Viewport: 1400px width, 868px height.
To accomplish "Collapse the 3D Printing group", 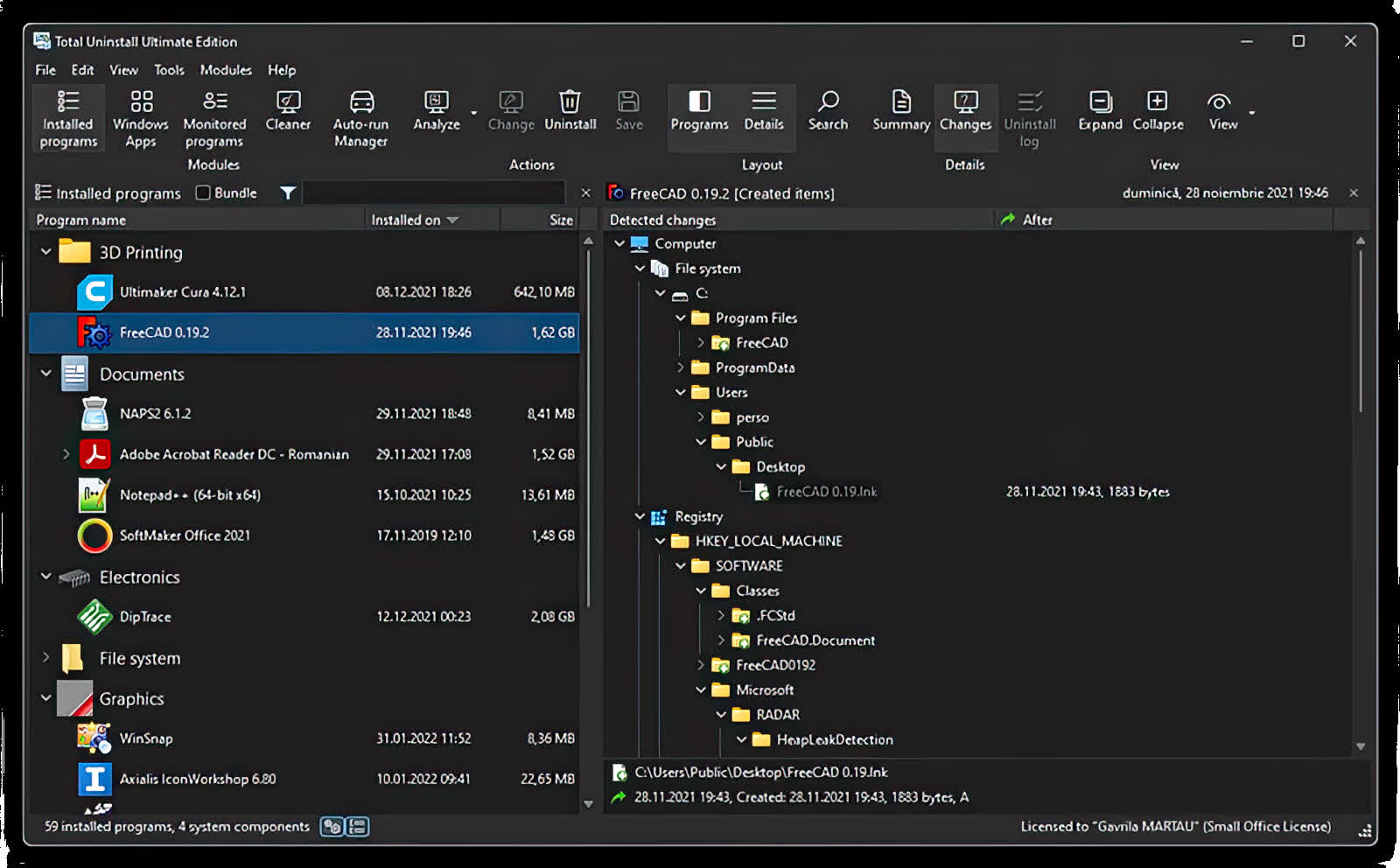I will pos(46,252).
